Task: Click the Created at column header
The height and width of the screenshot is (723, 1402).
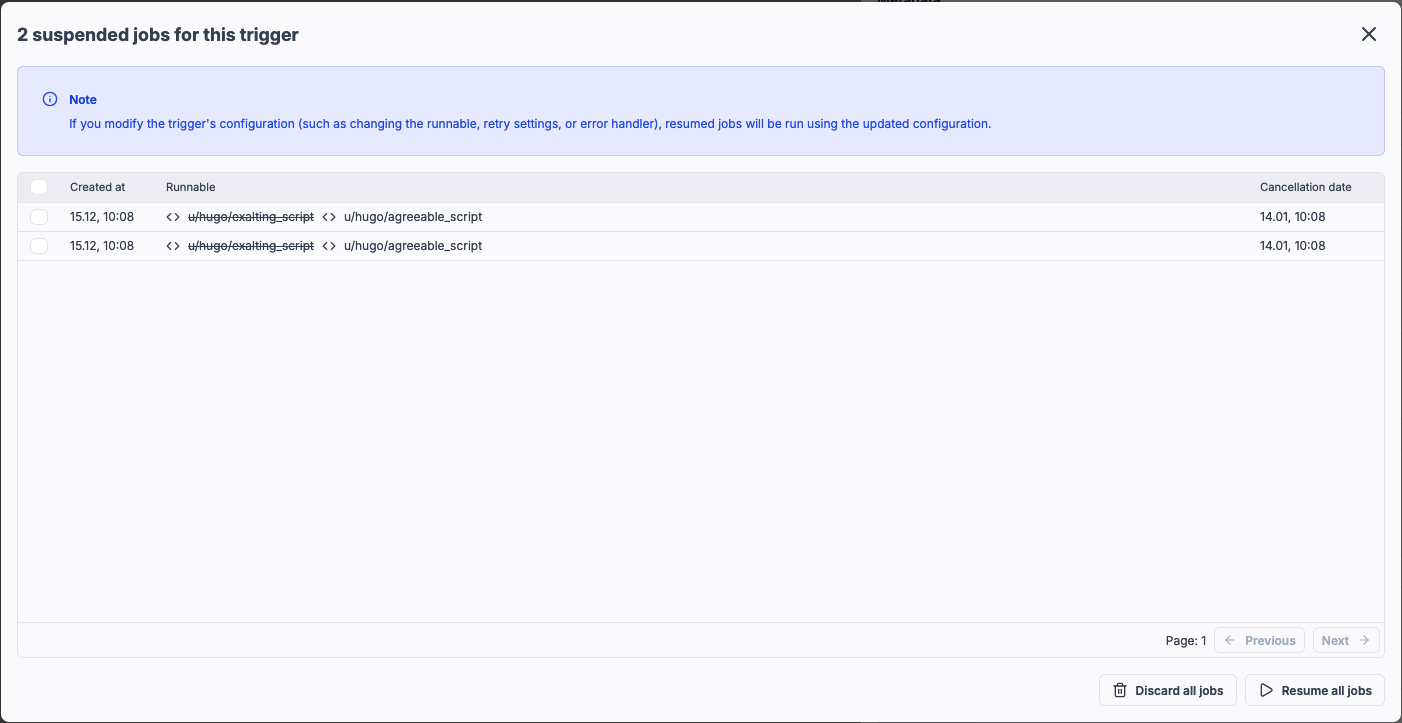Action: [97, 187]
